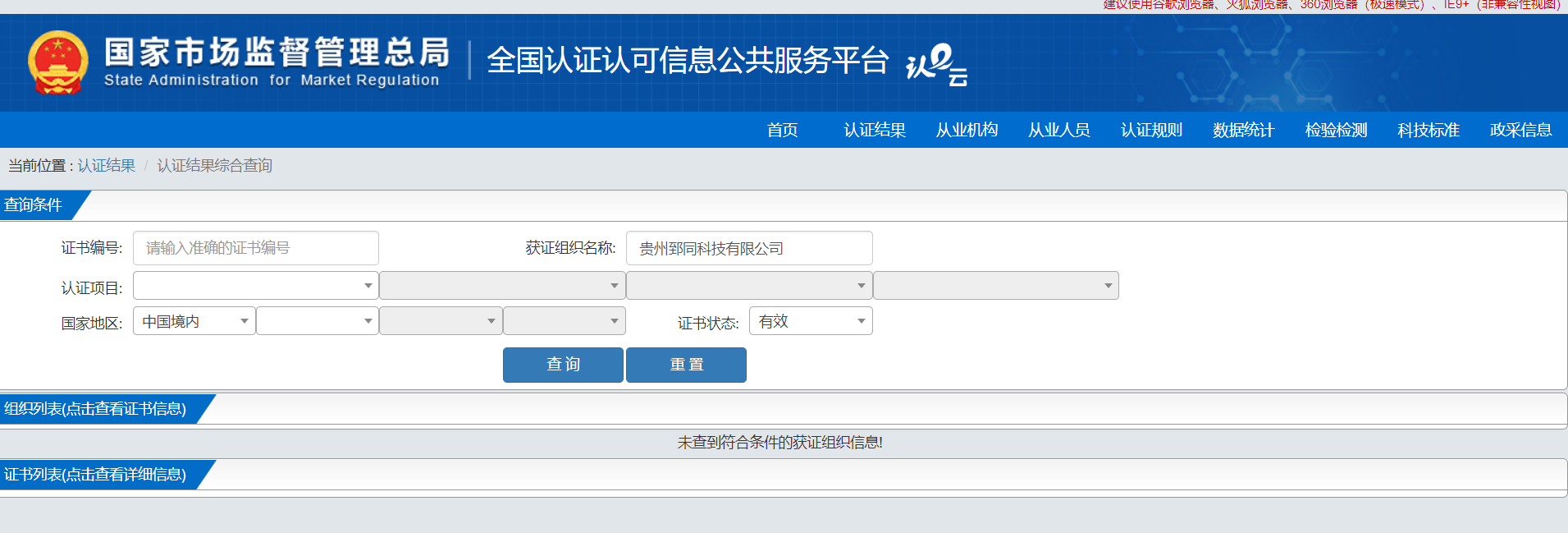Open the fourth 国家地区 dropdown
The height and width of the screenshot is (533, 1568).
pyautogui.click(x=565, y=321)
